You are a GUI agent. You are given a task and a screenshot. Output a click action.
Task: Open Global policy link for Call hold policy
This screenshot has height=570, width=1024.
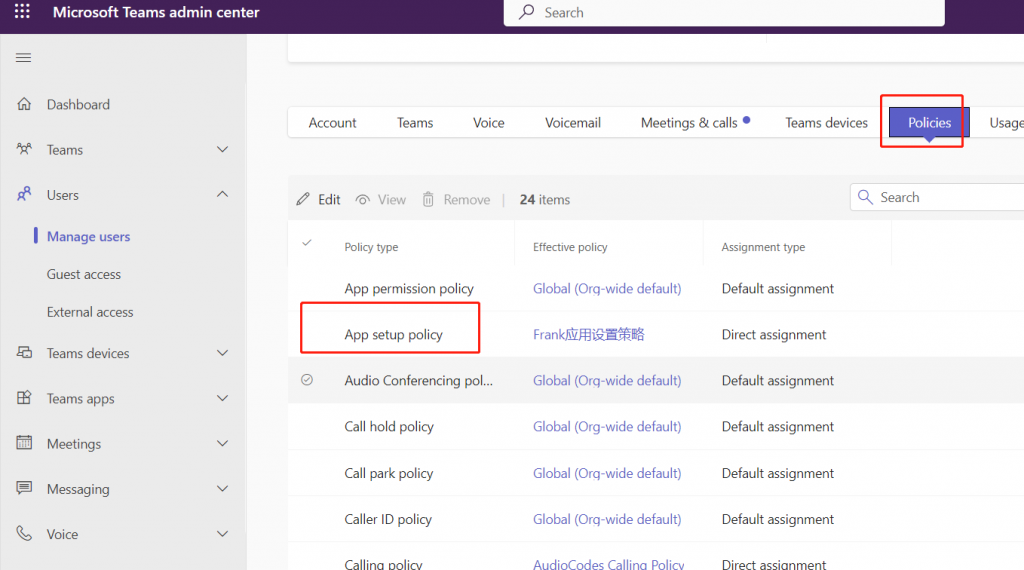[x=607, y=426]
